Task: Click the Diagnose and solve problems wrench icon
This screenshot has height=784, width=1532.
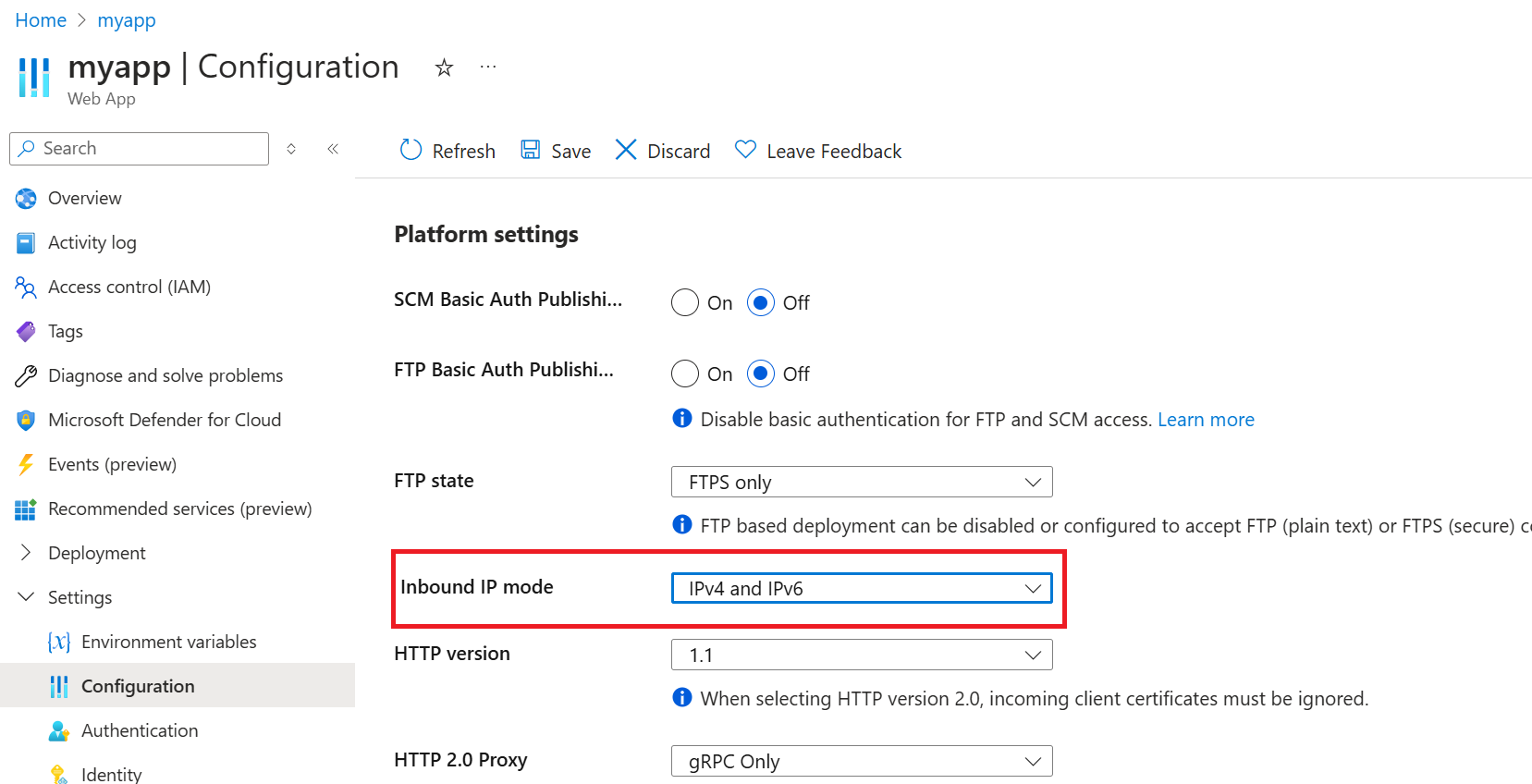Action: [x=25, y=375]
